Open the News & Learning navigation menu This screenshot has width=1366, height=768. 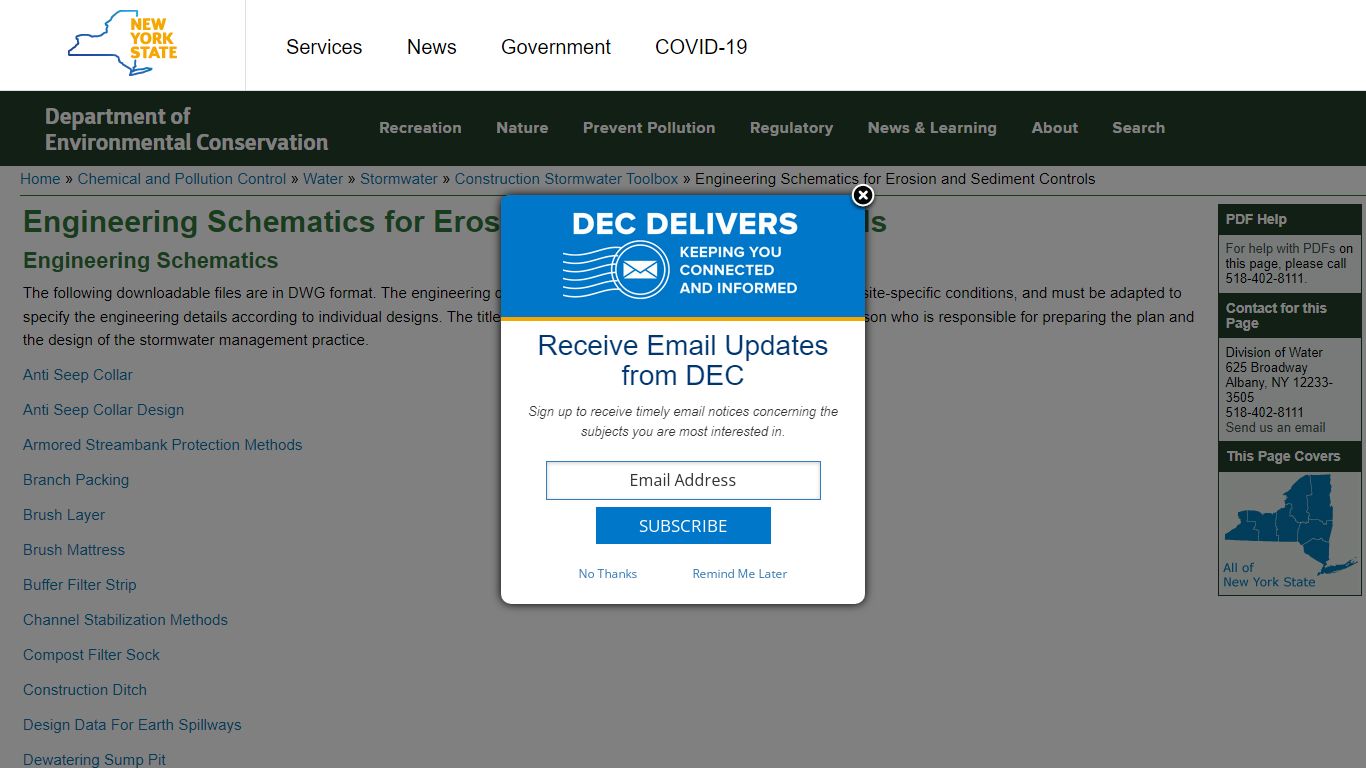pos(932,128)
